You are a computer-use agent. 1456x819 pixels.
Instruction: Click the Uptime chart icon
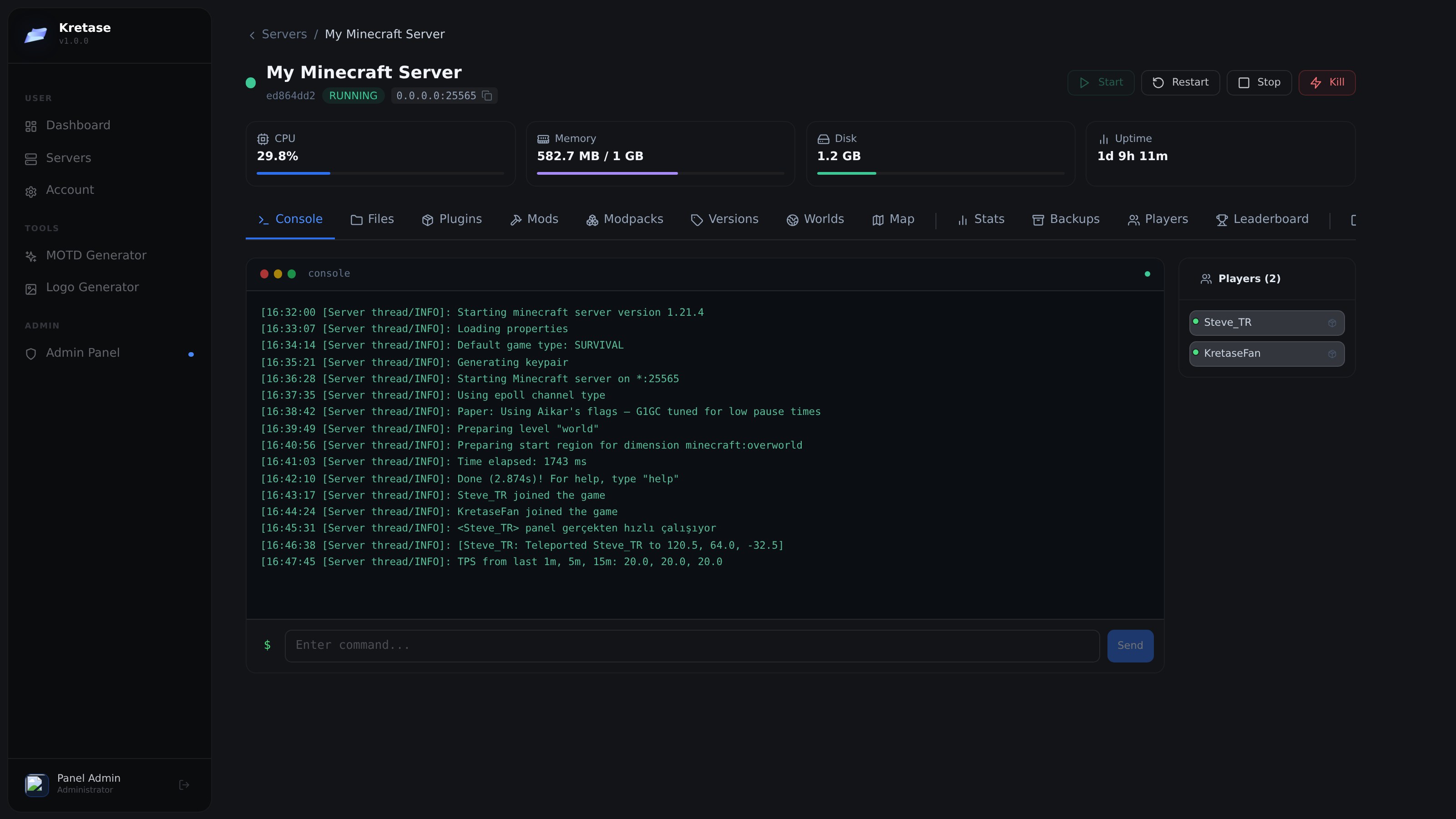[x=1103, y=139]
